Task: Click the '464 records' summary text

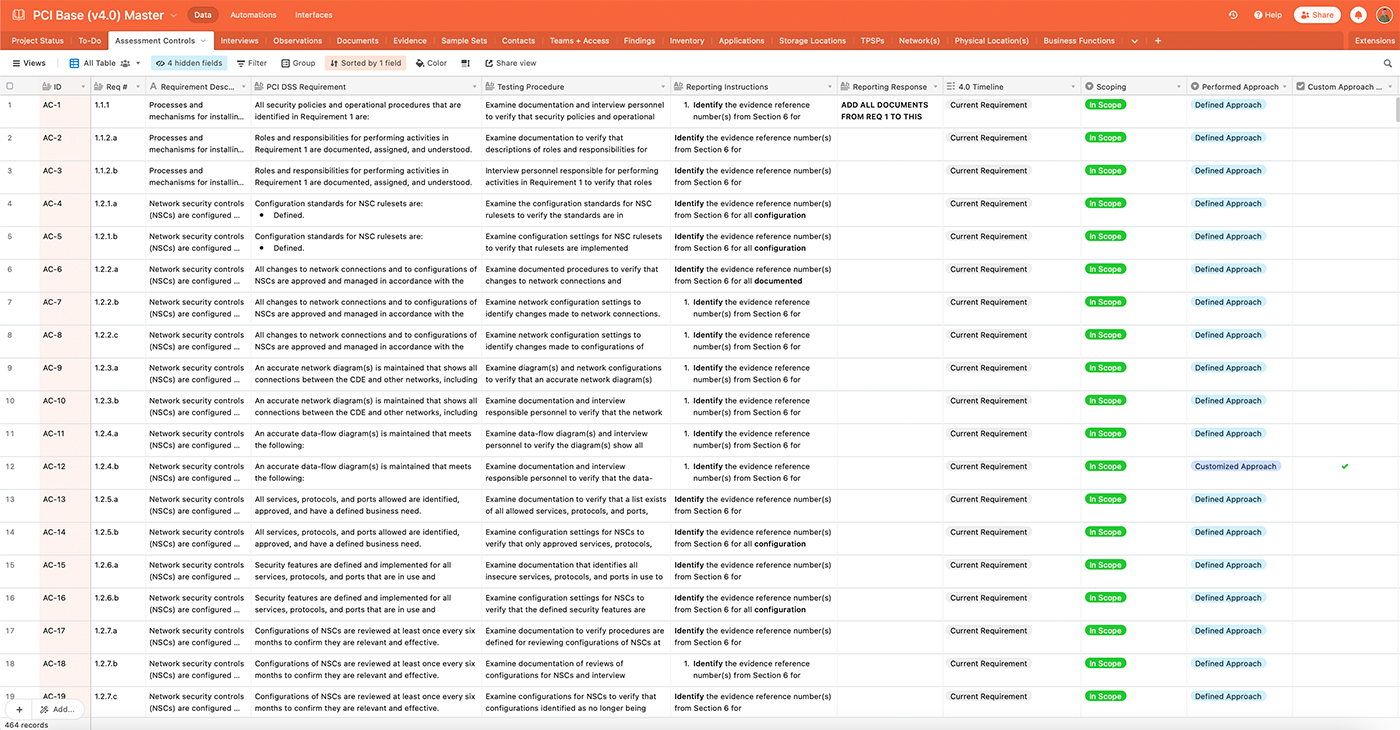Action: click(26, 725)
